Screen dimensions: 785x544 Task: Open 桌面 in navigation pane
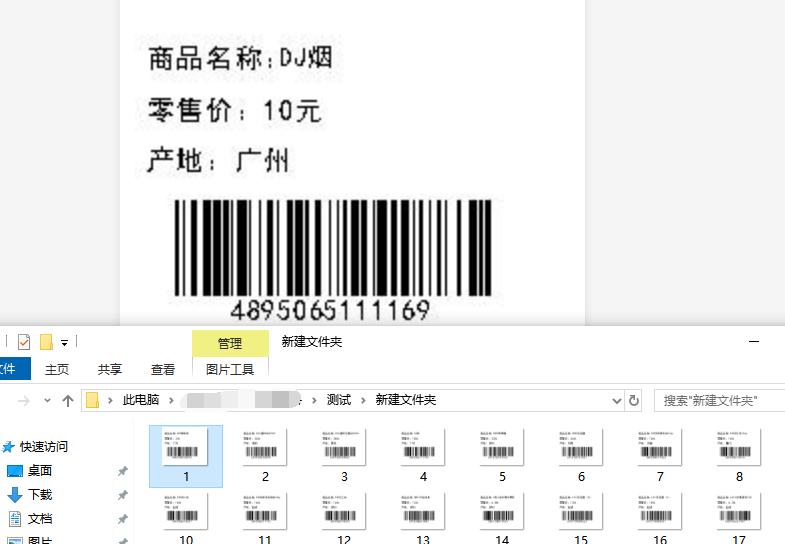(40, 470)
